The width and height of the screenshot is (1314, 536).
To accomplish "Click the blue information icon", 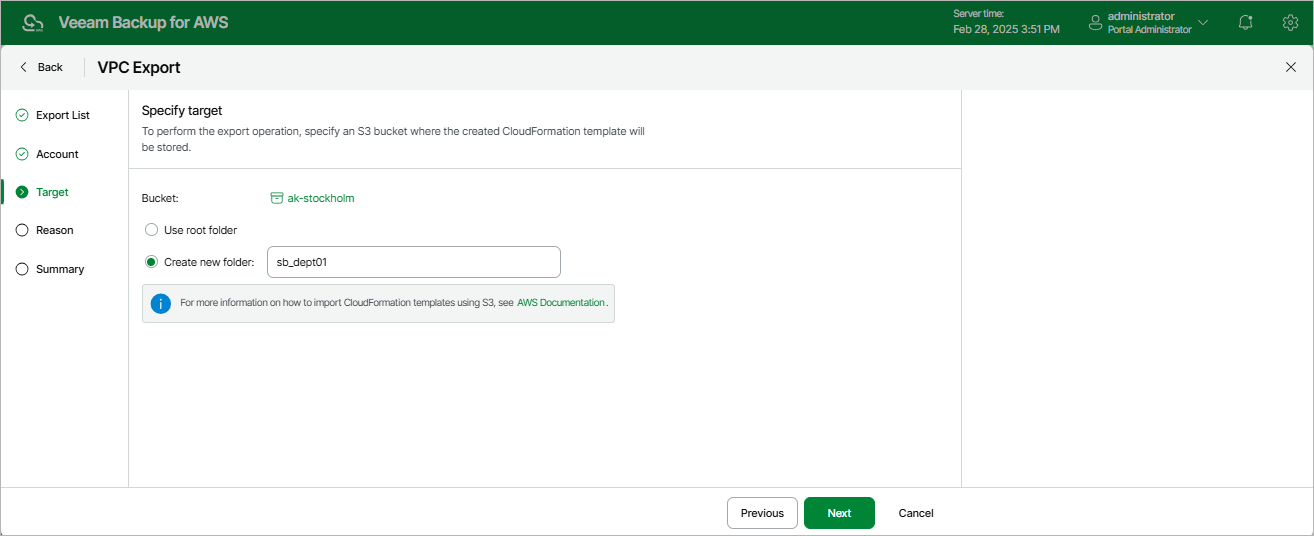I will pyautogui.click(x=160, y=303).
